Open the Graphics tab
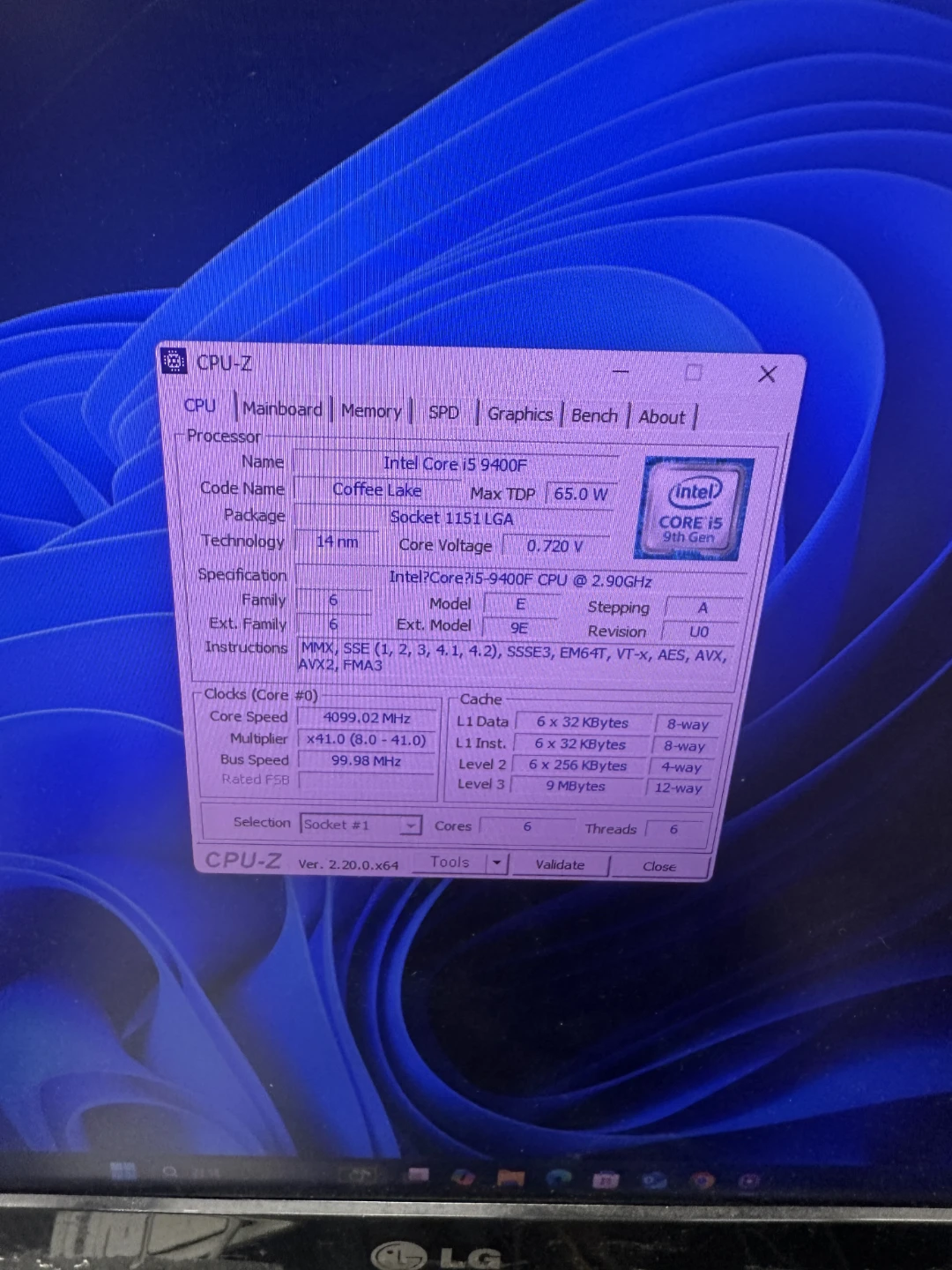The image size is (952, 1270). point(520,414)
